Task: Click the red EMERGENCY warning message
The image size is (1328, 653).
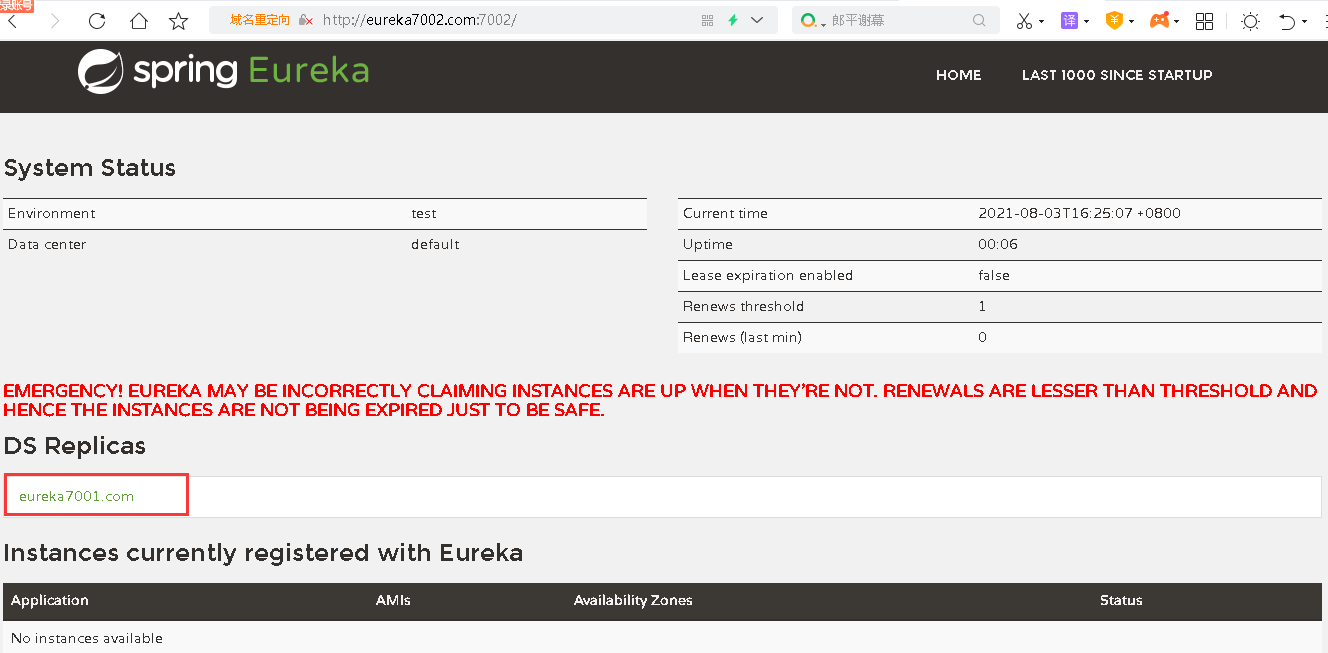Action: point(660,400)
